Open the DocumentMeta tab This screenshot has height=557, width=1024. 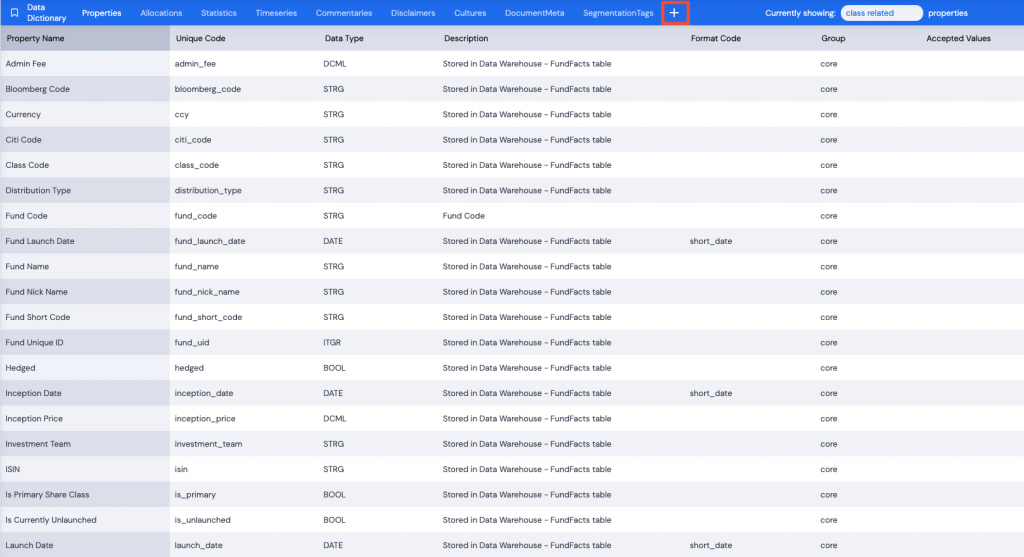[x=534, y=13]
